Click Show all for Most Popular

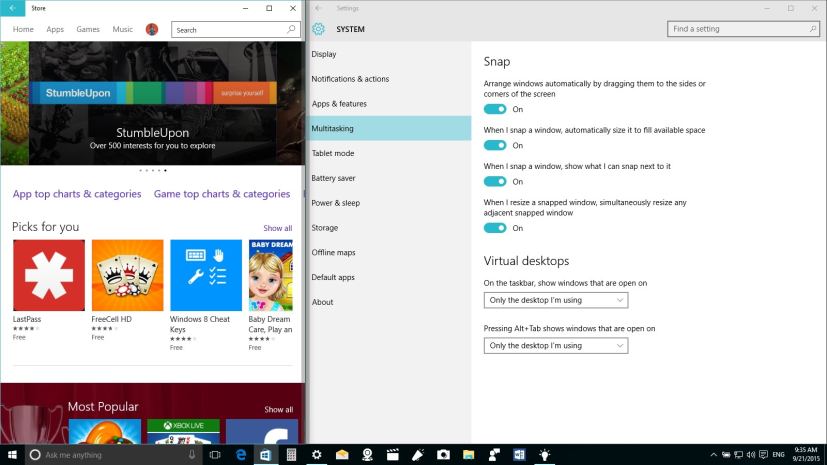[x=278, y=409]
